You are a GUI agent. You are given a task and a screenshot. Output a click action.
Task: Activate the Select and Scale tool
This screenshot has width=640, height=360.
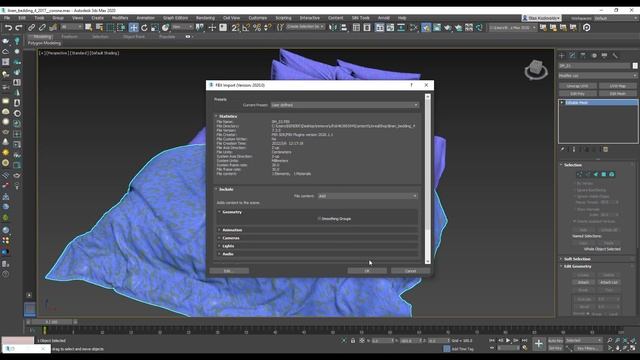[155, 28]
